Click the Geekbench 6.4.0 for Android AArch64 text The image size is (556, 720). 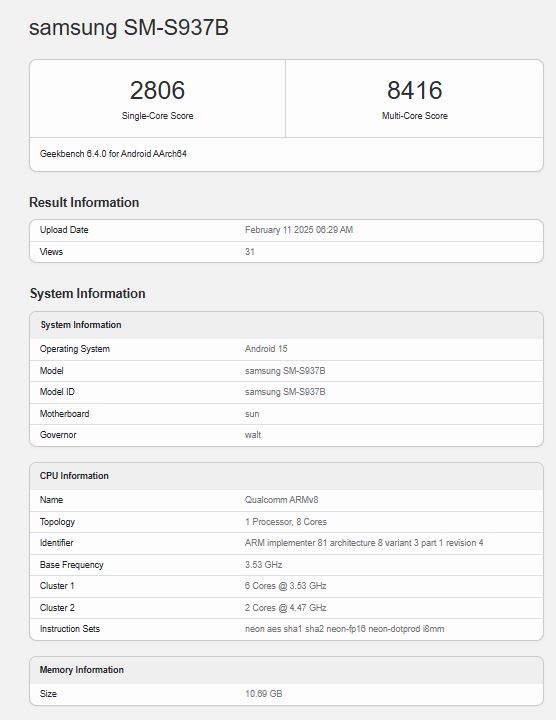(x=113, y=154)
